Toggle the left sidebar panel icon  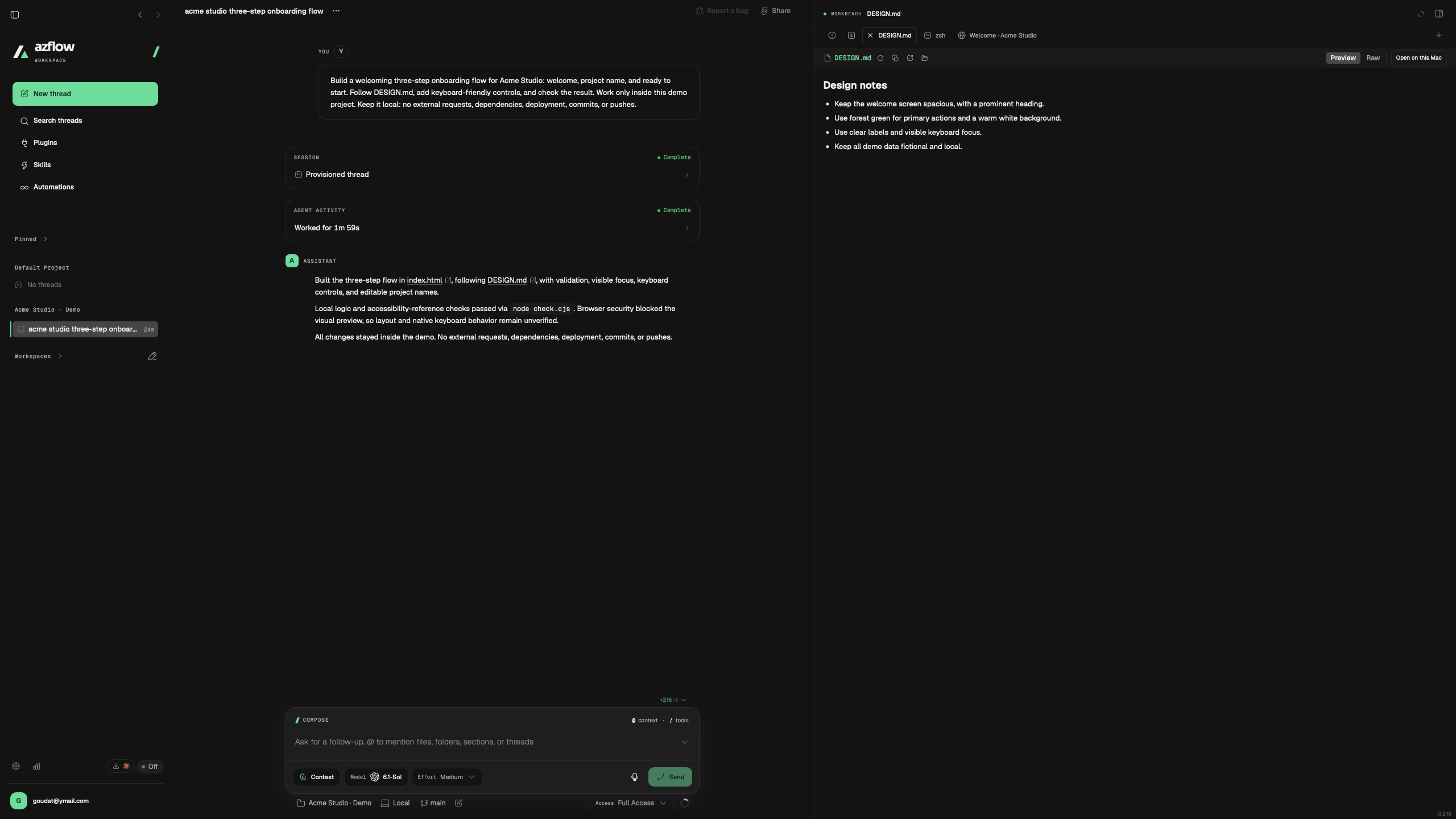click(x=15, y=15)
